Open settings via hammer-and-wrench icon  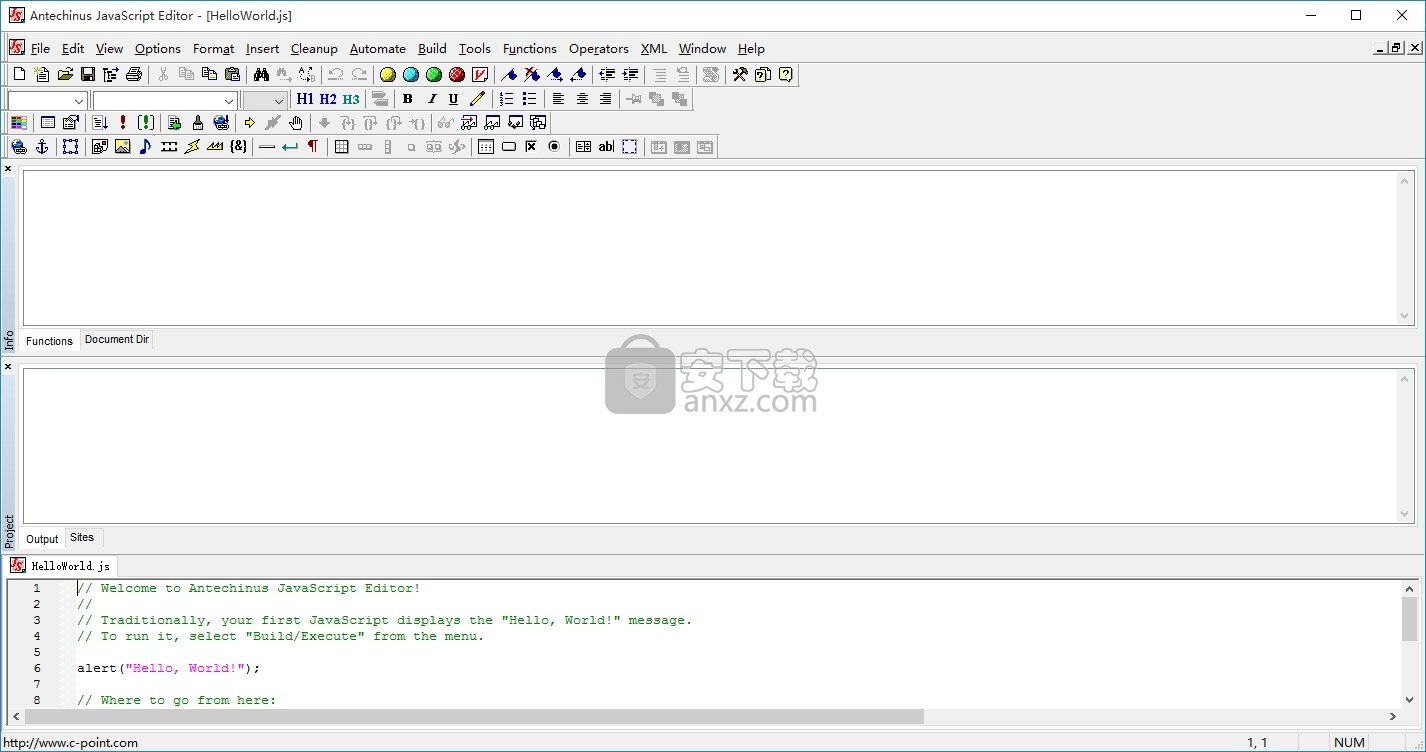[x=740, y=74]
